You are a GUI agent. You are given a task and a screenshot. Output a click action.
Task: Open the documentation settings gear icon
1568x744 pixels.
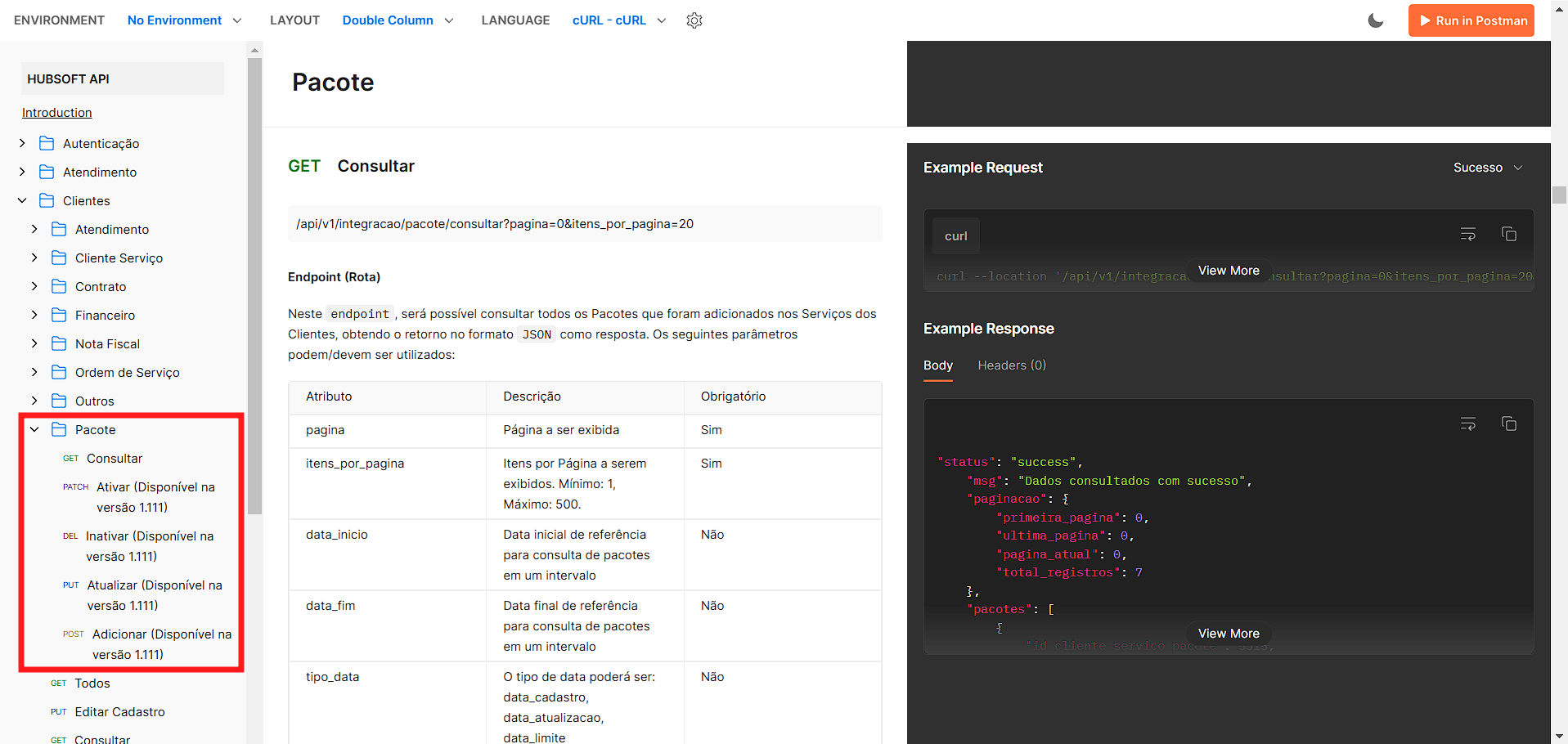tap(694, 20)
